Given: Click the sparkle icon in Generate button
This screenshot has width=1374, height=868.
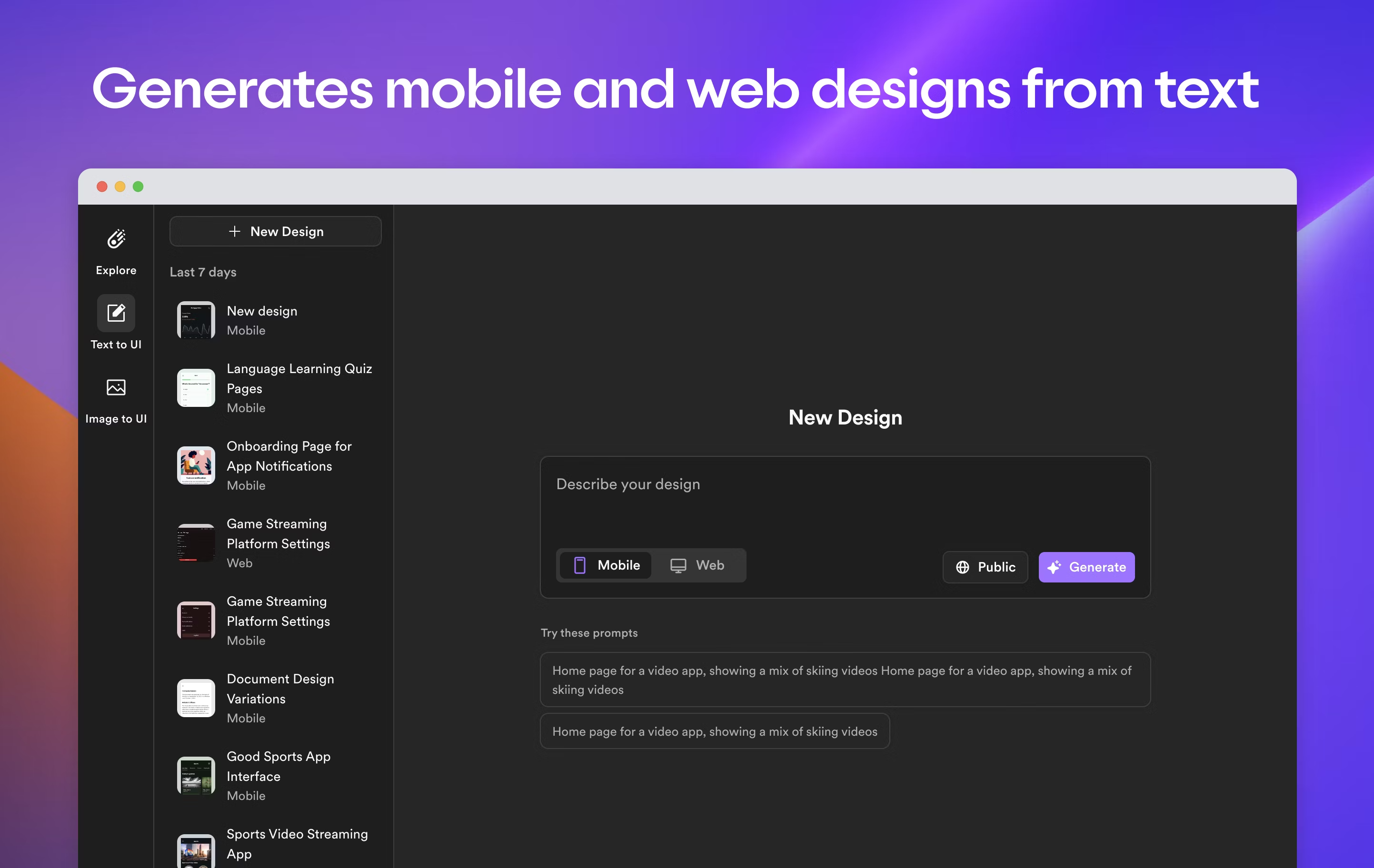Looking at the screenshot, I should [1054, 567].
